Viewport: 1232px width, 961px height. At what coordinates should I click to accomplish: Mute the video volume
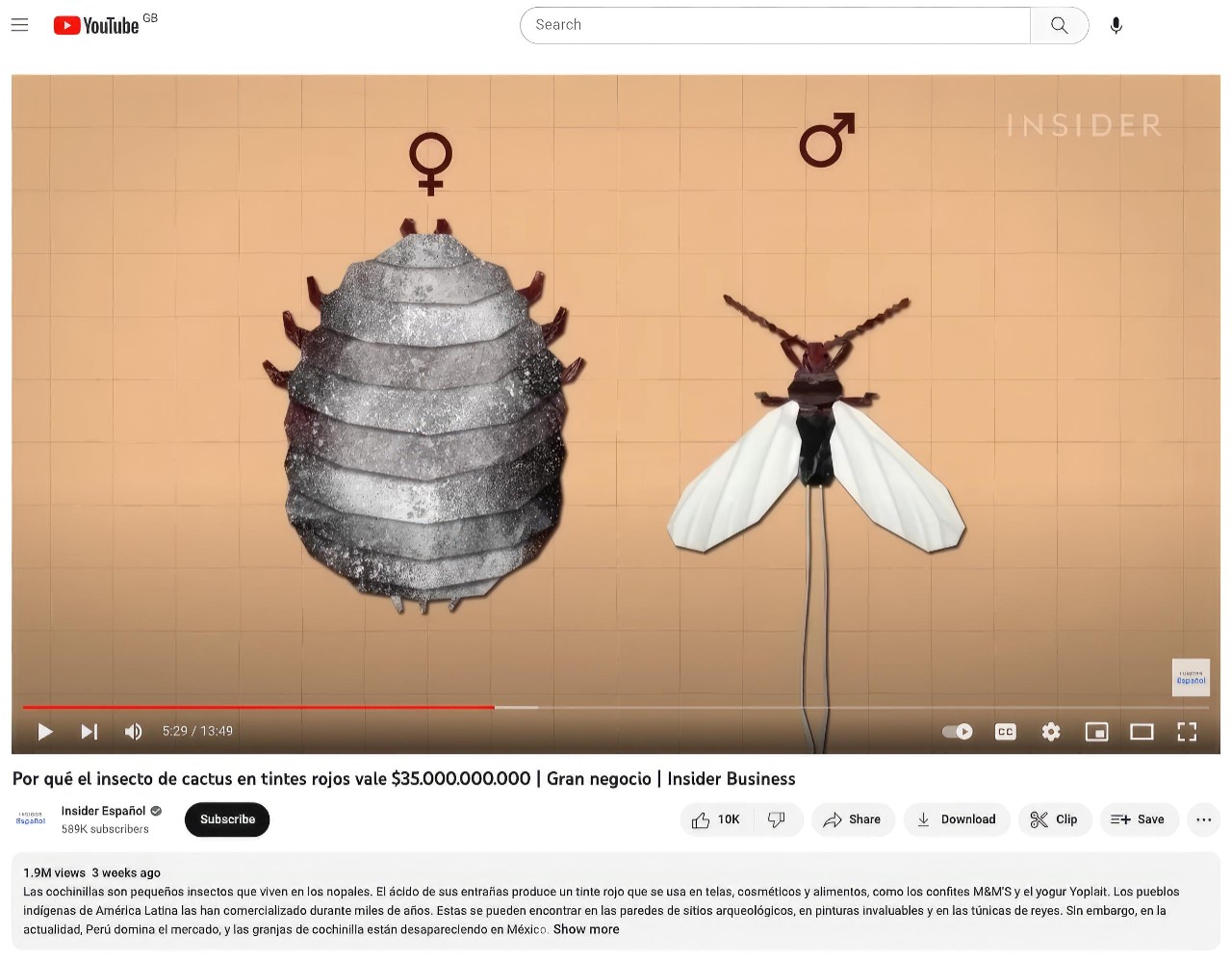134,732
